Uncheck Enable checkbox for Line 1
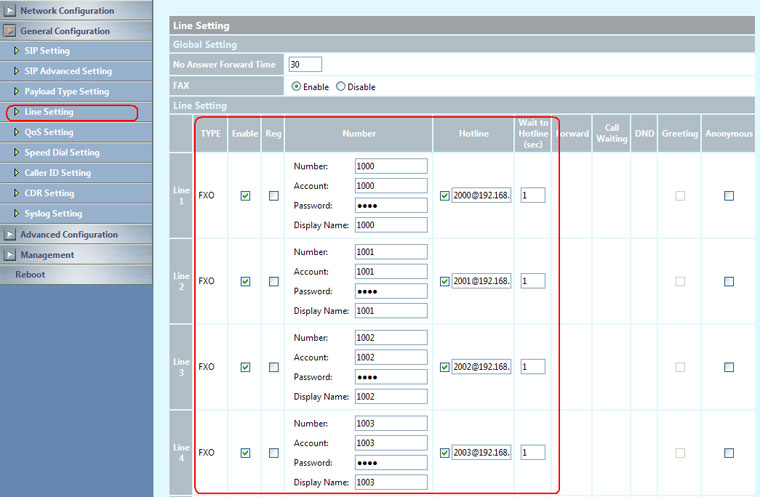 pyautogui.click(x=245, y=196)
